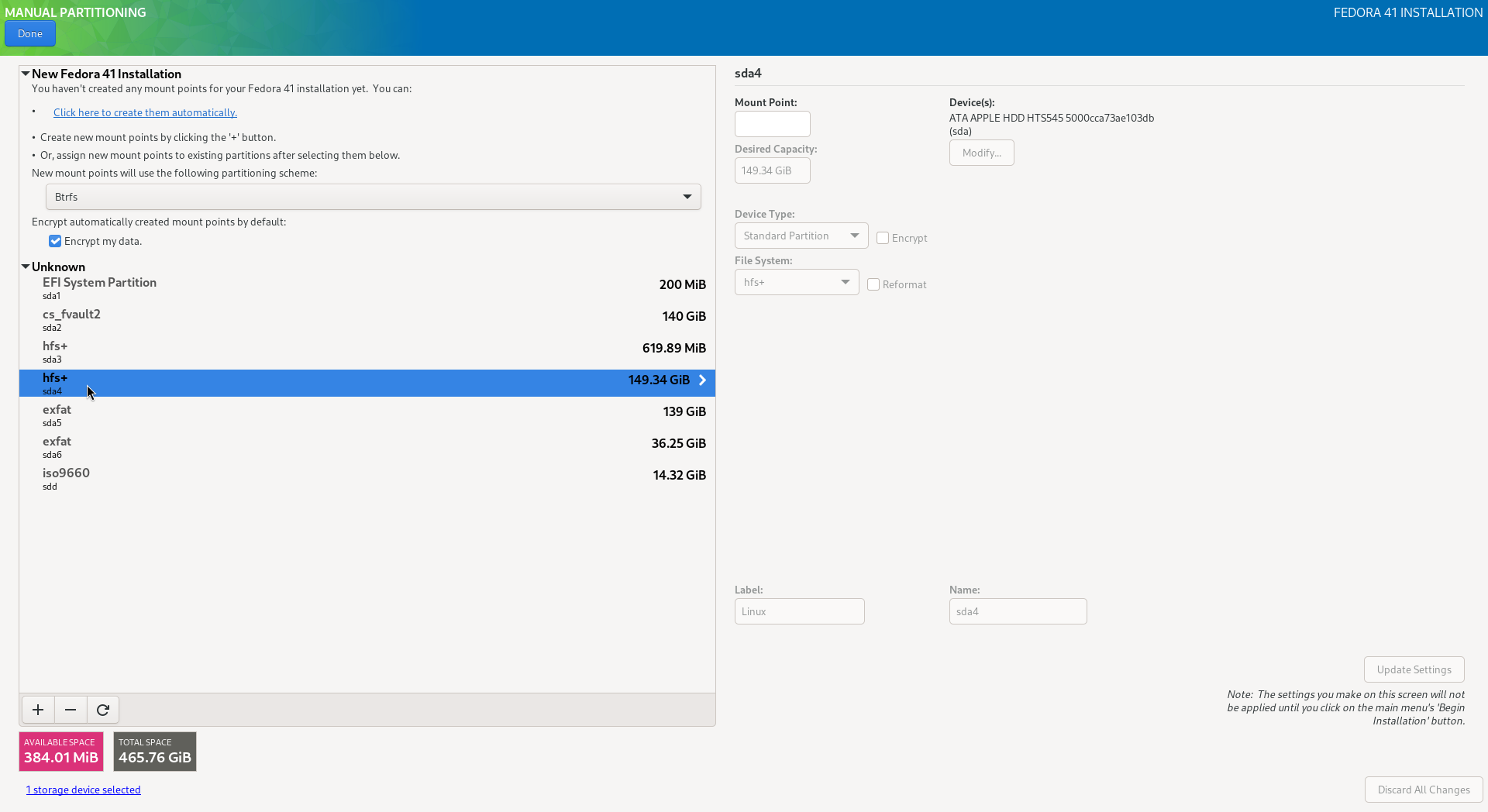
Task: Open '1 storage device selected' link
Action: click(84, 790)
